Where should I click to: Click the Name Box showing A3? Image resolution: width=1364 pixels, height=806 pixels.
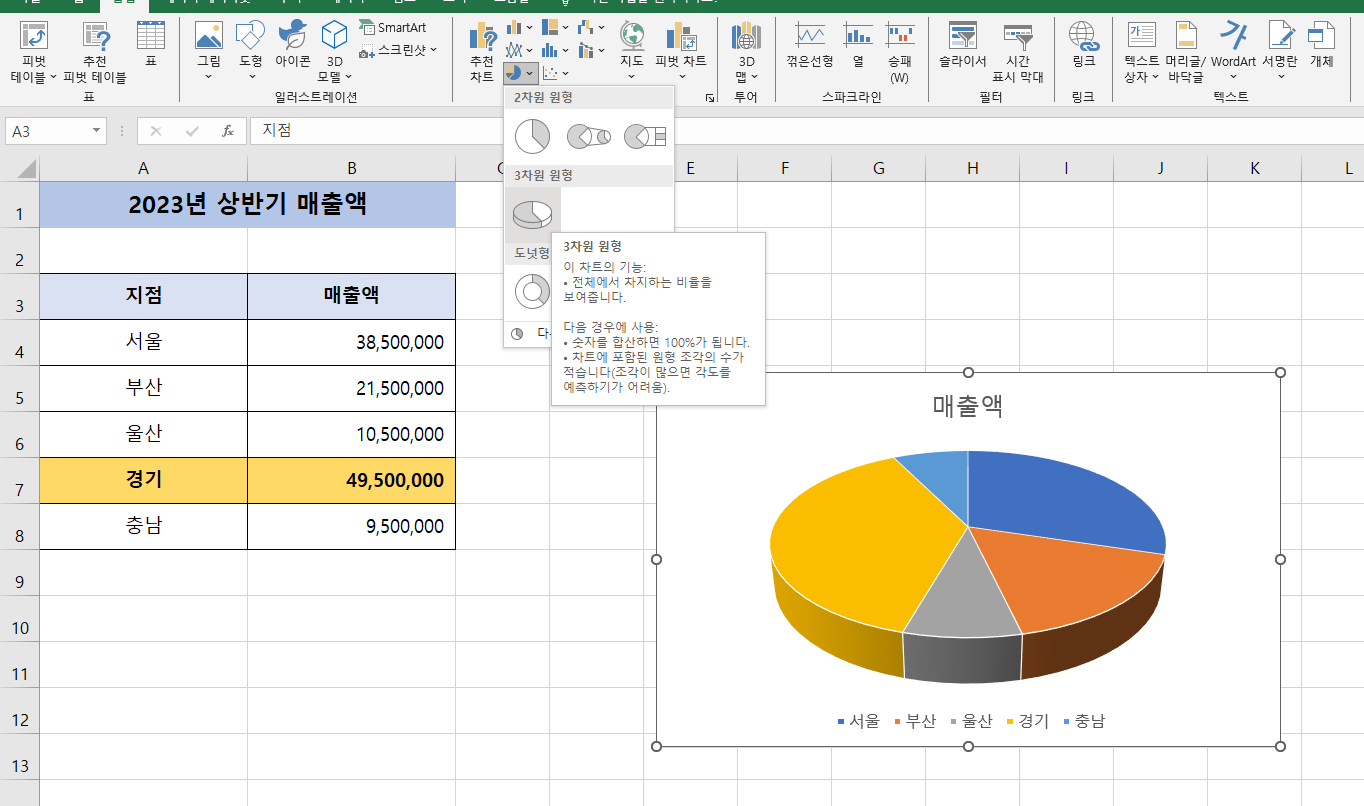48,131
